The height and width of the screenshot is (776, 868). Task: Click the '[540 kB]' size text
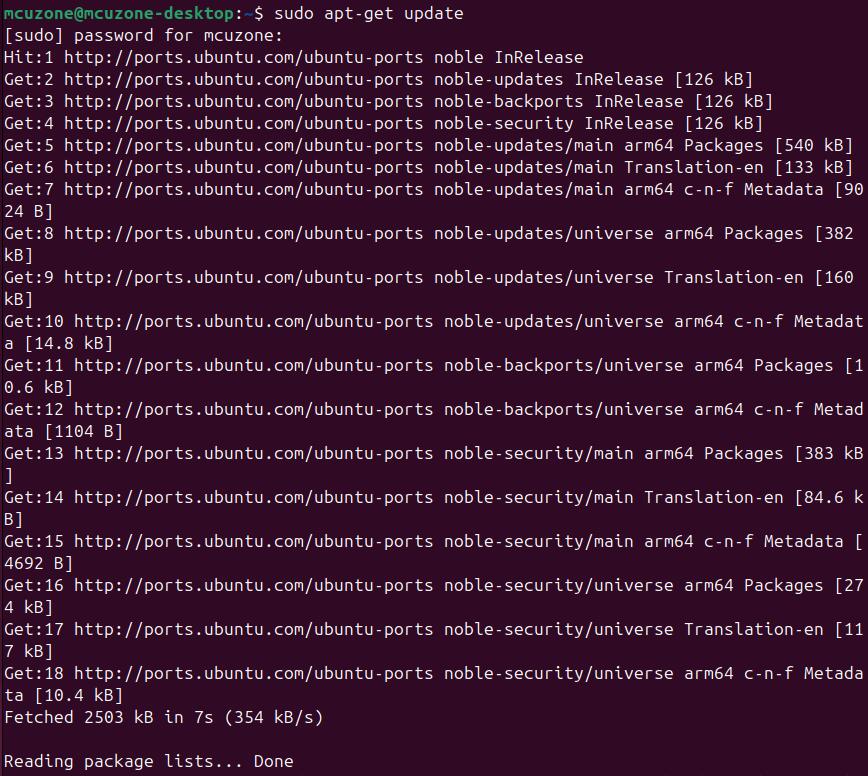(x=814, y=146)
